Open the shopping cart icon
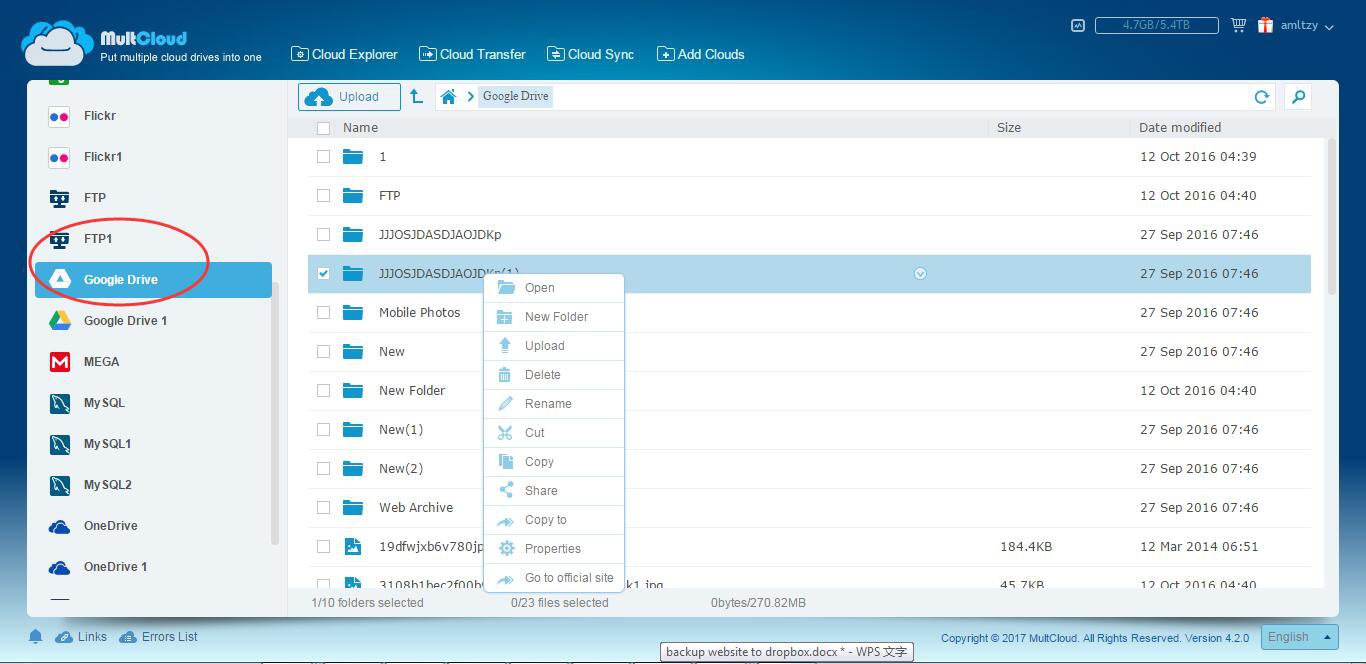The height and width of the screenshot is (664, 1366). pyautogui.click(x=1238, y=26)
